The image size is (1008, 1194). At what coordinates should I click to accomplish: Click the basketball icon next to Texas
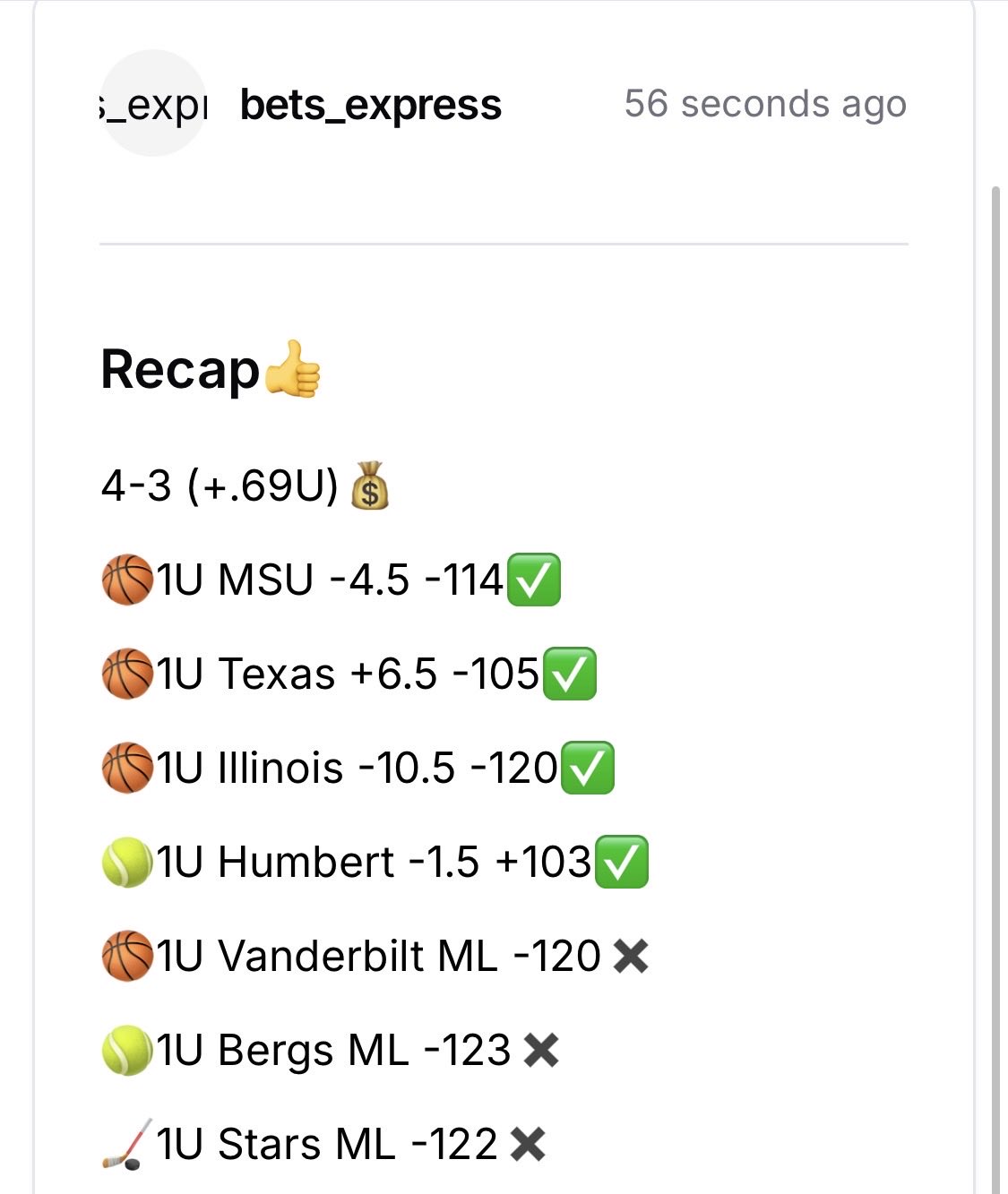(126, 674)
